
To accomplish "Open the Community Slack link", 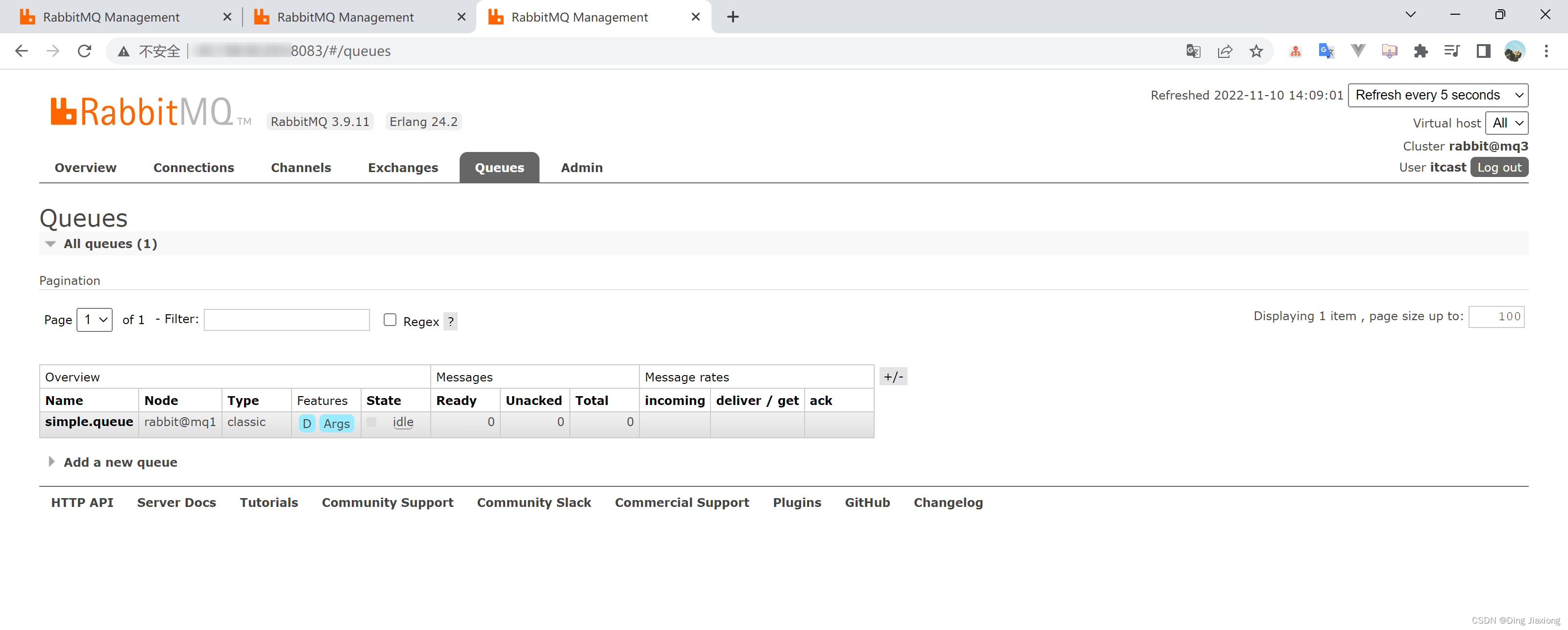I will click(x=534, y=503).
